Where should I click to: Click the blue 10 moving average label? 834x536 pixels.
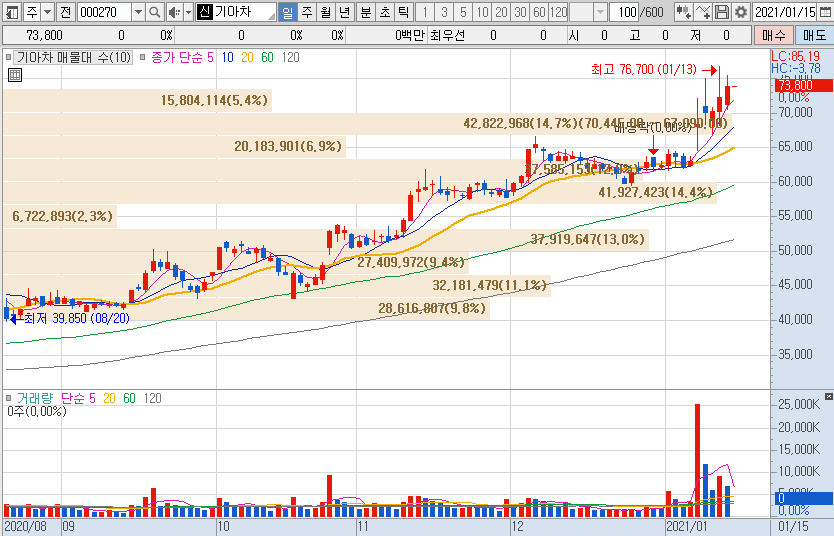click(x=228, y=57)
